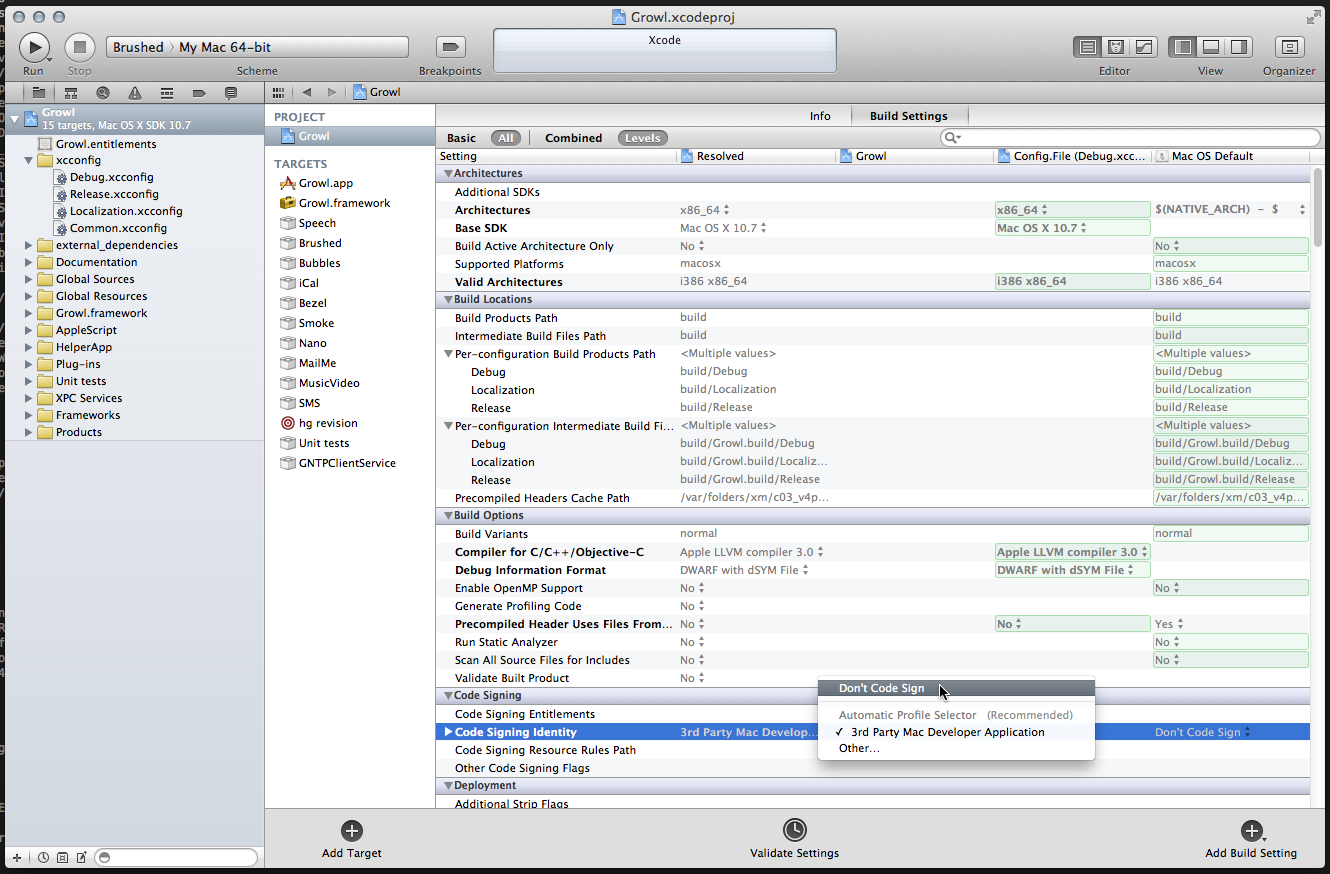Screen dimensions: 1330x874
Task: Click the Run button
Action: click(x=34, y=47)
